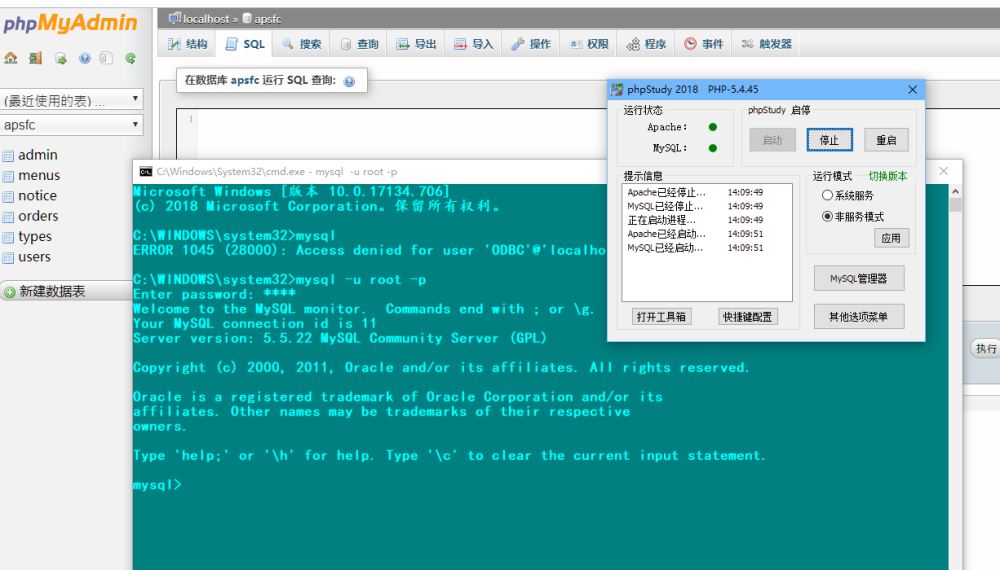Click the help icon beside SQL query label
Screen dimensions: 1000x570
click(x=349, y=81)
